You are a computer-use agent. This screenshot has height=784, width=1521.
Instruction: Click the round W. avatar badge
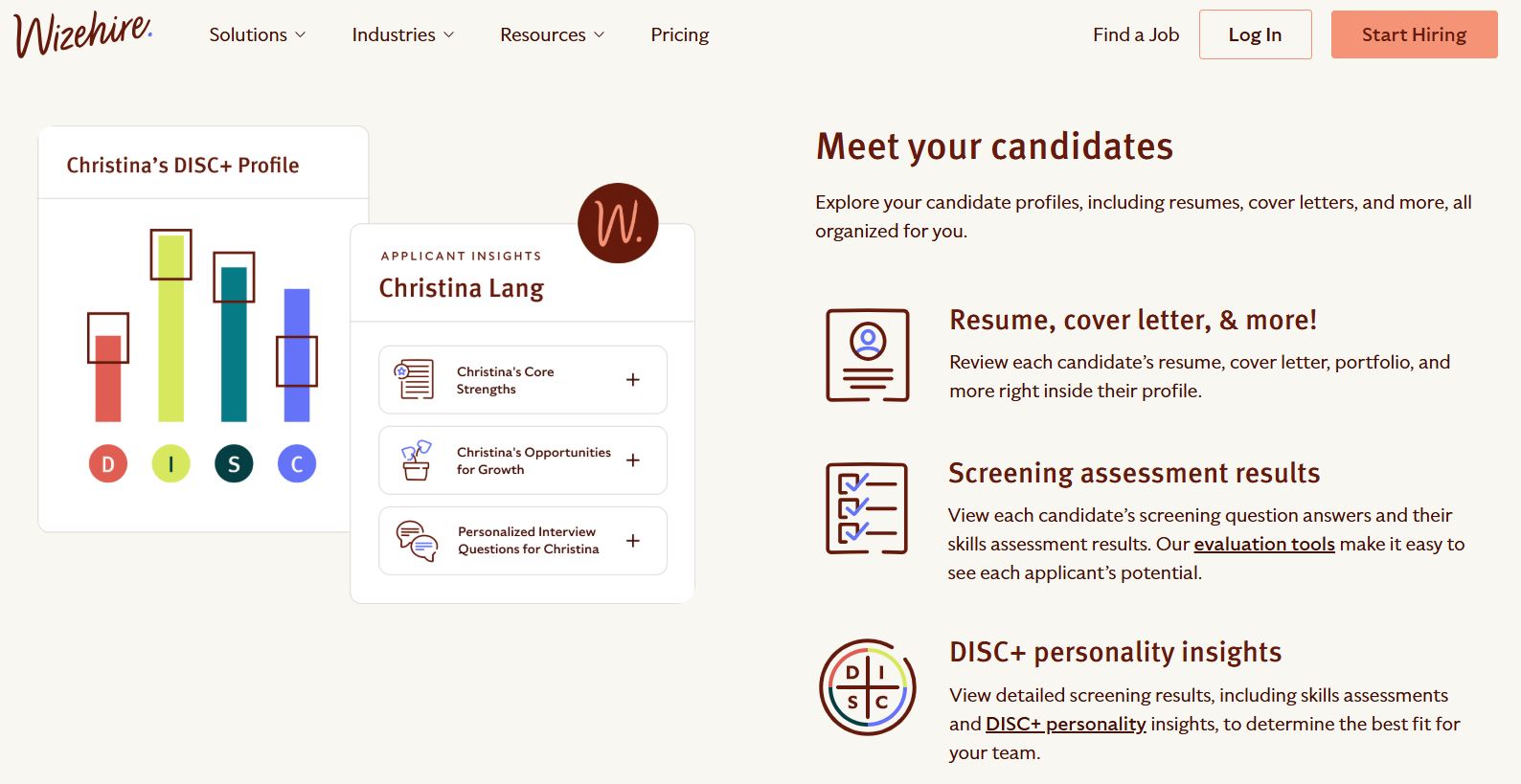[618, 223]
